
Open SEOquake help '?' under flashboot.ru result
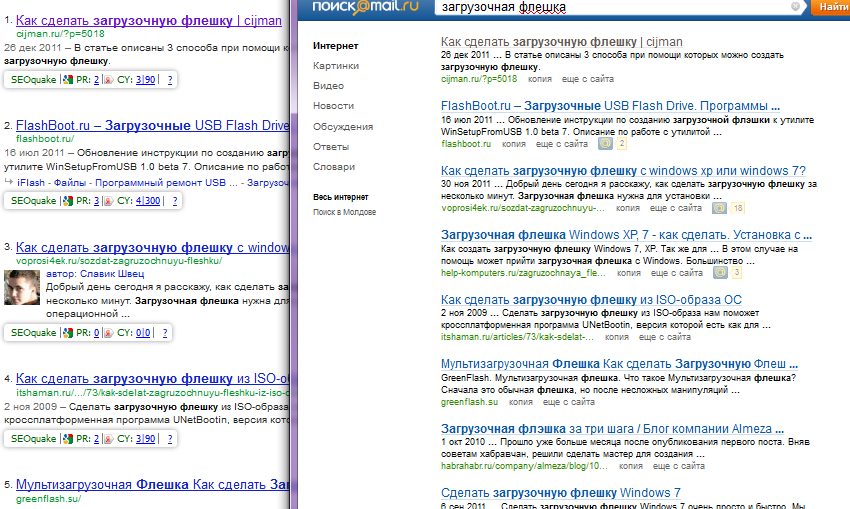click(x=175, y=201)
